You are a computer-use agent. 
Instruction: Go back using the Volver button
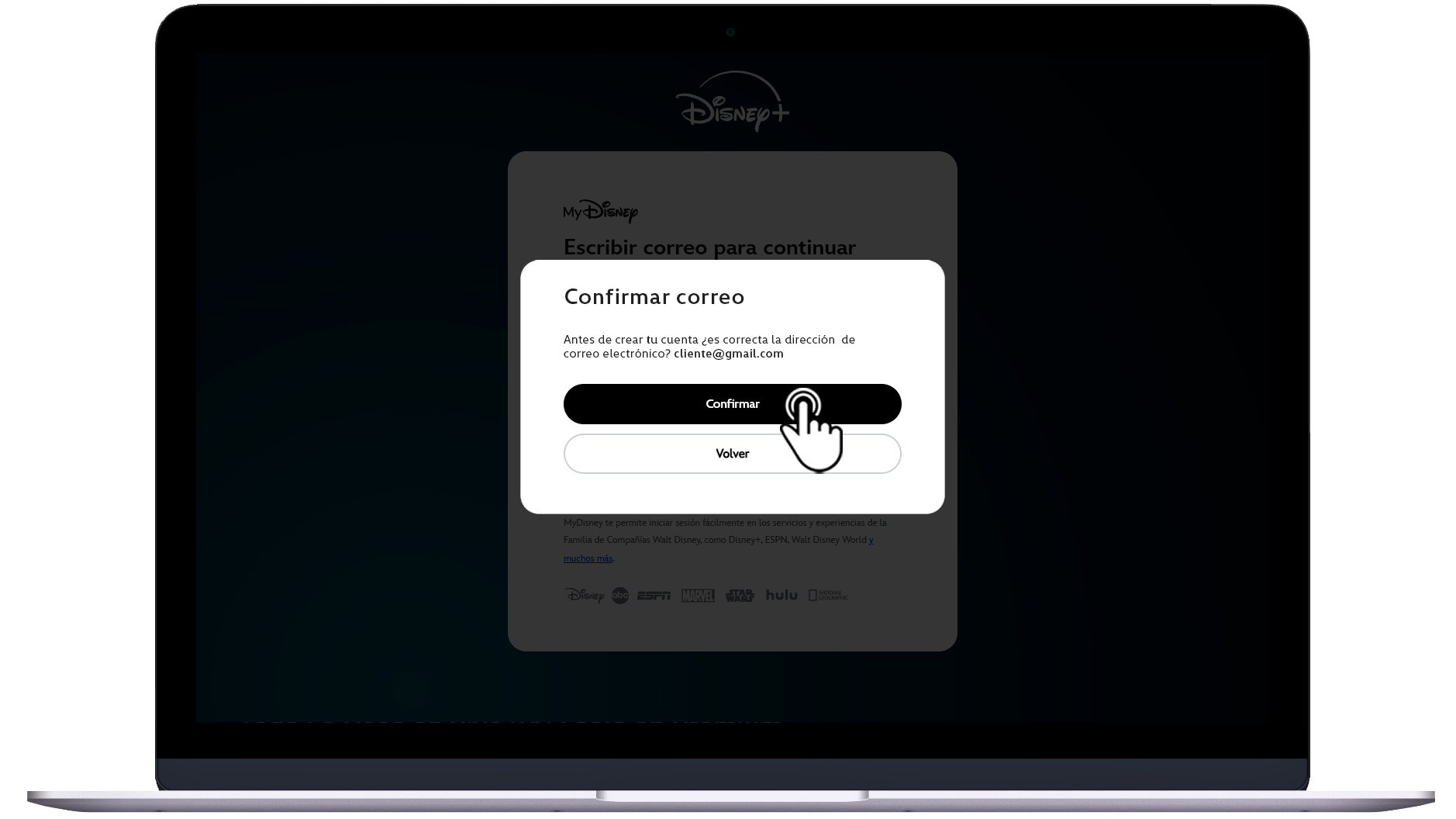[x=732, y=454]
